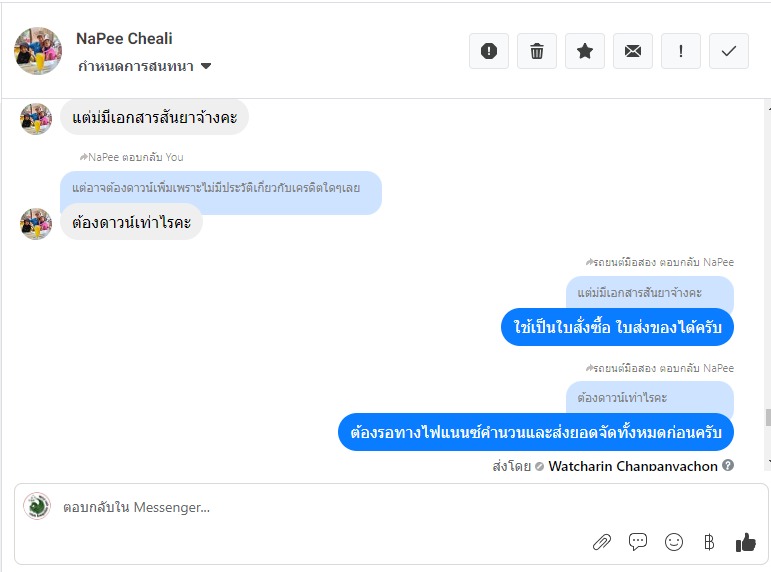The height and width of the screenshot is (572, 771).
Task: Mark conversation as done with checkmark
Action: point(729,51)
